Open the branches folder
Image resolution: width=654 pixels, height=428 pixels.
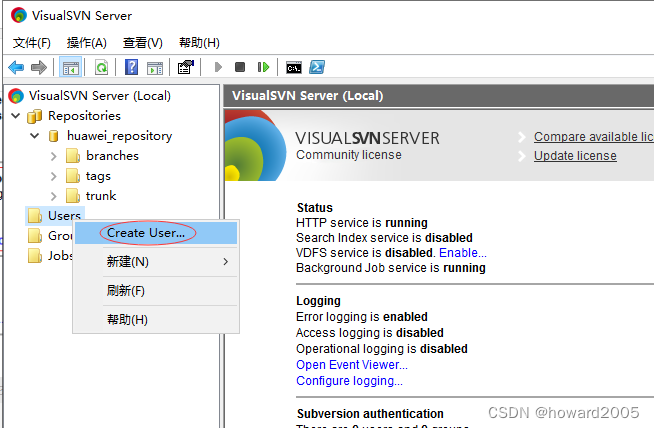click(112, 156)
